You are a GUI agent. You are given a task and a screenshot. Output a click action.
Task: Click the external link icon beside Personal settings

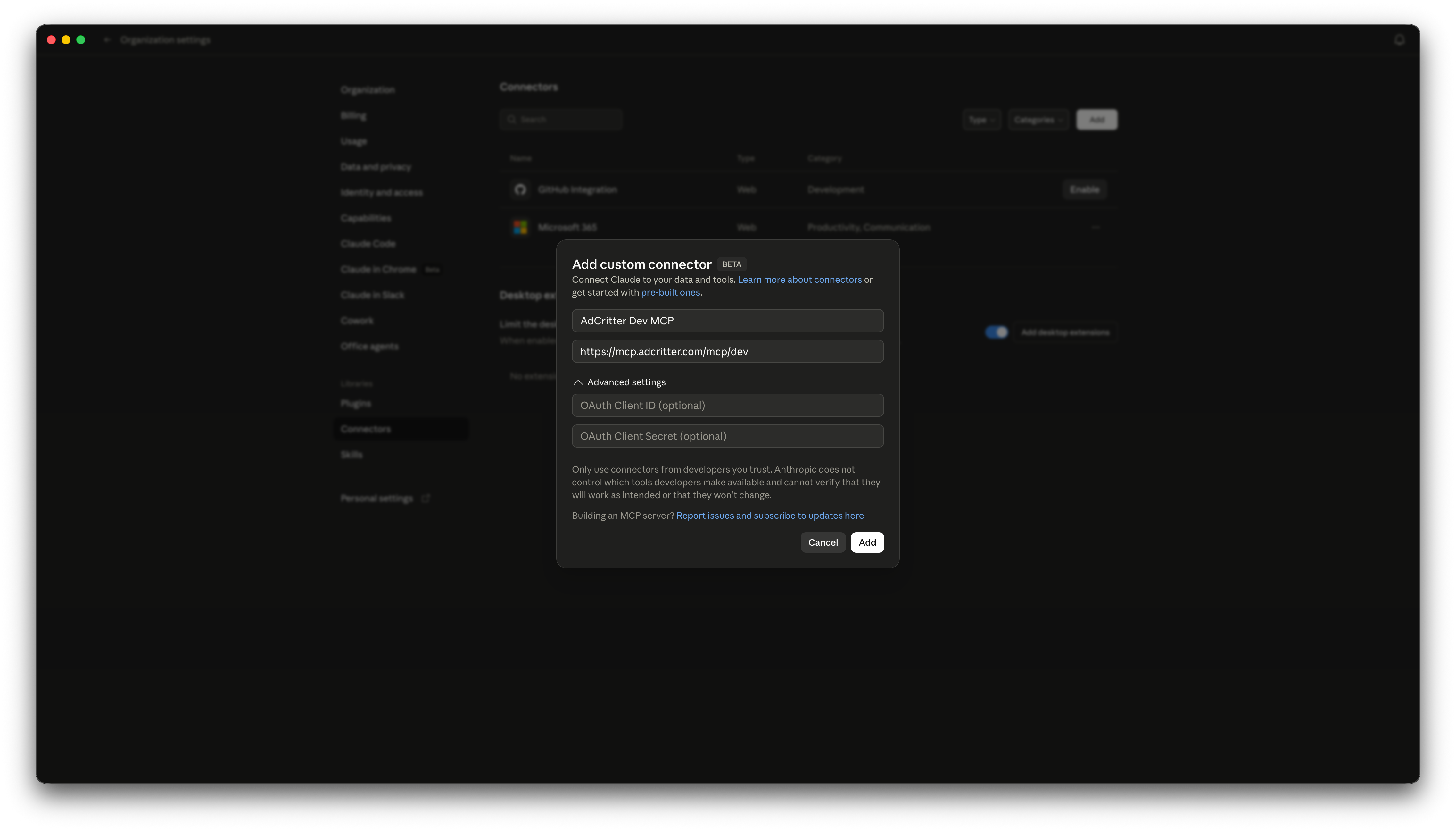point(426,498)
